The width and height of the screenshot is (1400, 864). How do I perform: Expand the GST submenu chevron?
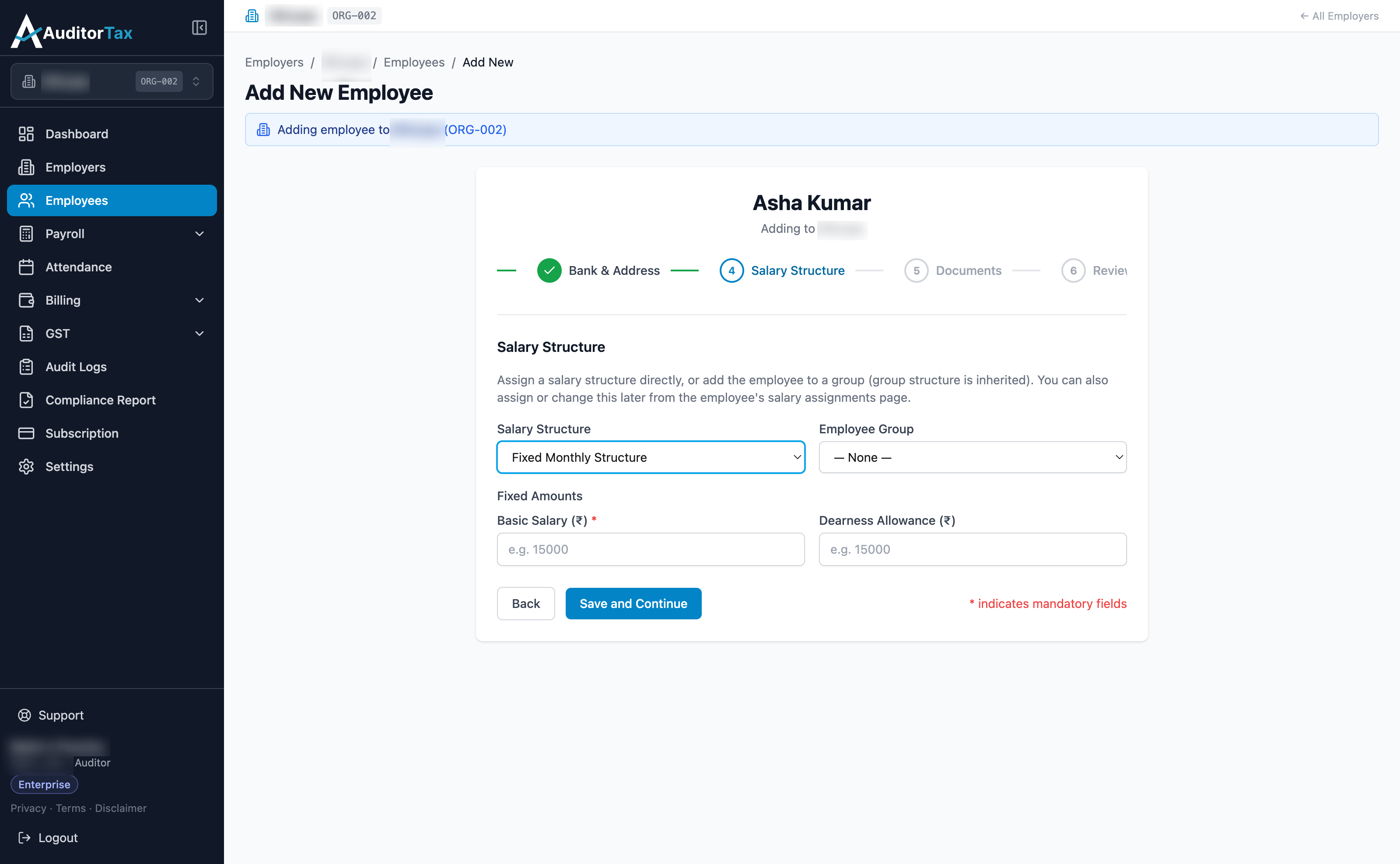[199, 333]
